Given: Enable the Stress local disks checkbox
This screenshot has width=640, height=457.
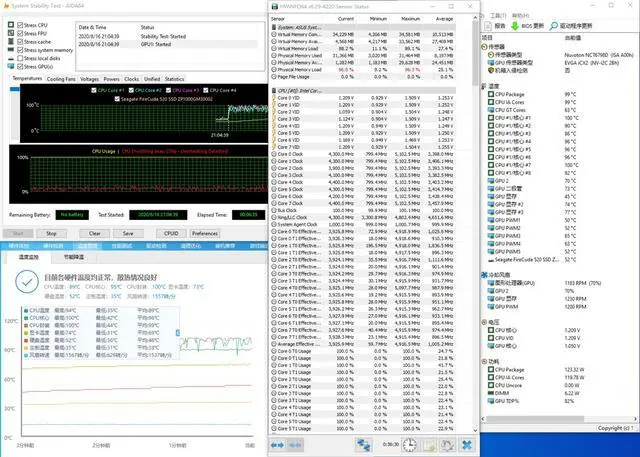Looking at the screenshot, I should pos(20,58).
